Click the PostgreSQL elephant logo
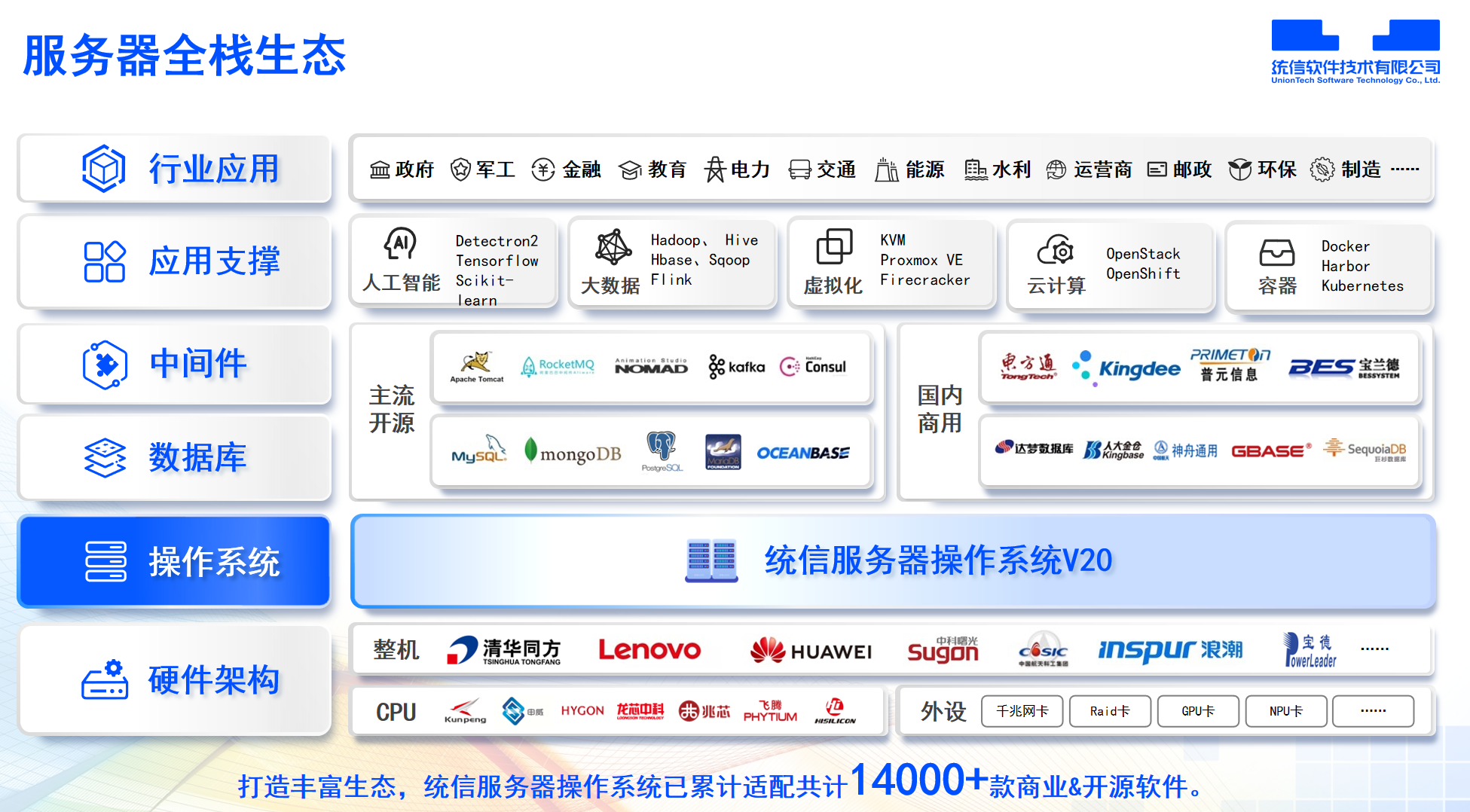This screenshot has height=812, width=1470. (662, 452)
